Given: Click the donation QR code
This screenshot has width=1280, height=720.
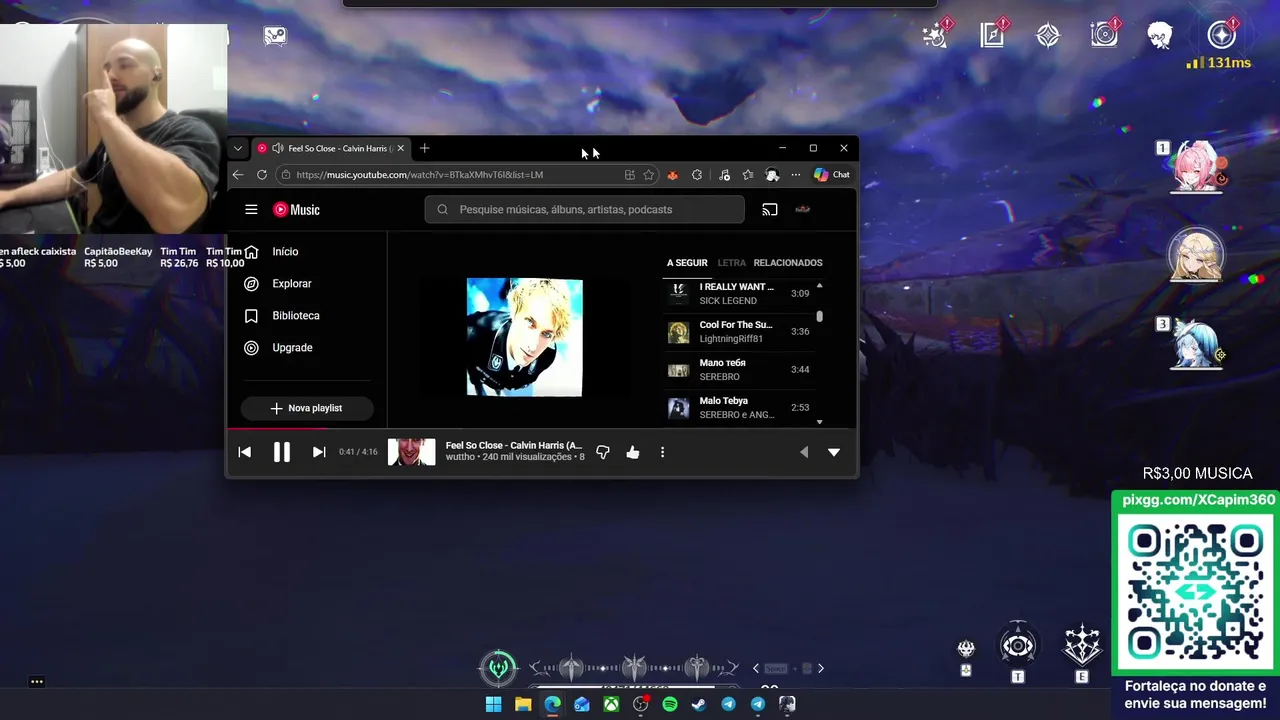Looking at the screenshot, I should point(1196,592).
